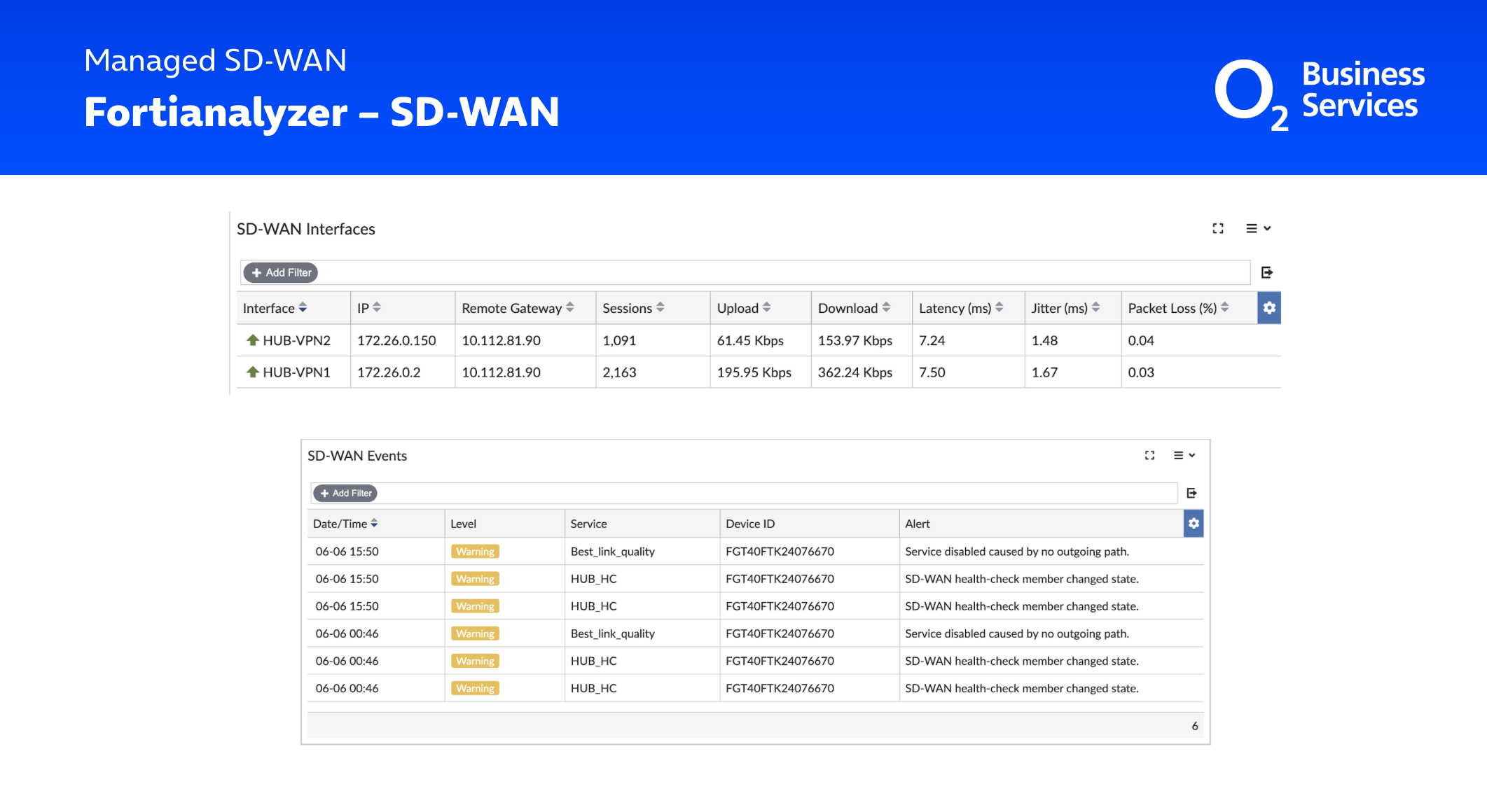Click download value 153.97 Kbps
1487x812 pixels.
tap(855, 341)
